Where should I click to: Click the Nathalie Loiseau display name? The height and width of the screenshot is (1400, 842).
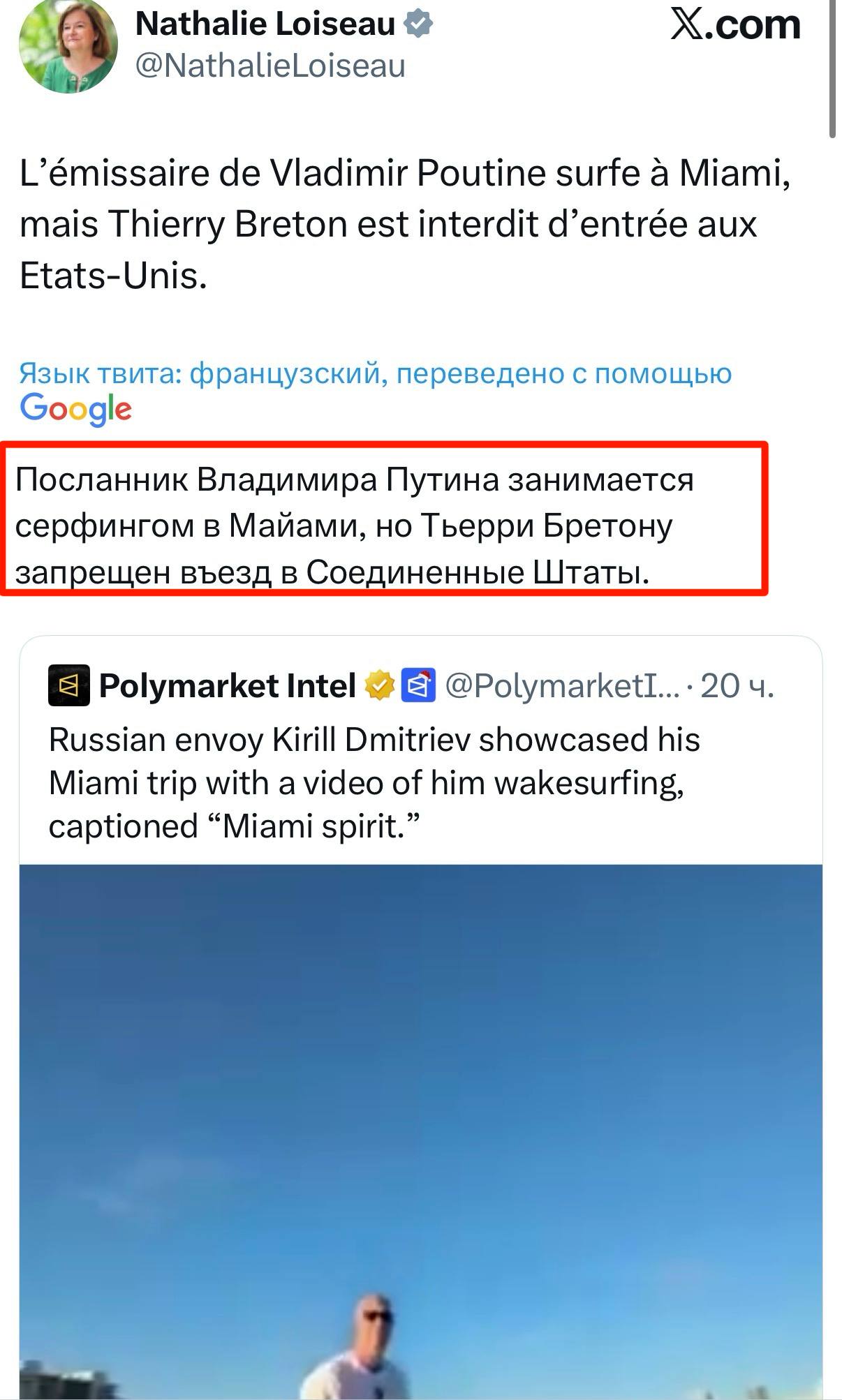(265, 24)
